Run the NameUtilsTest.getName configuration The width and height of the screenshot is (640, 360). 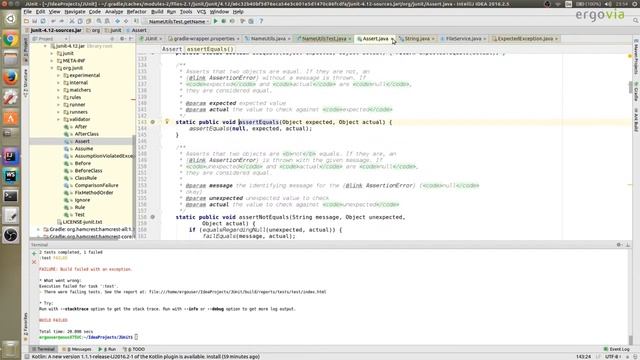(216, 21)
